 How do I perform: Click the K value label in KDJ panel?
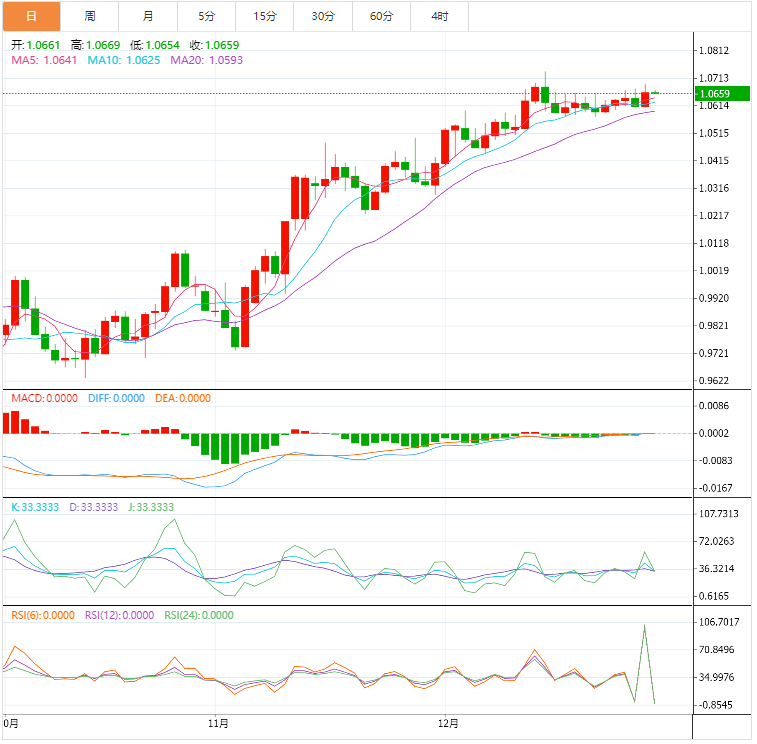[36, 507]
